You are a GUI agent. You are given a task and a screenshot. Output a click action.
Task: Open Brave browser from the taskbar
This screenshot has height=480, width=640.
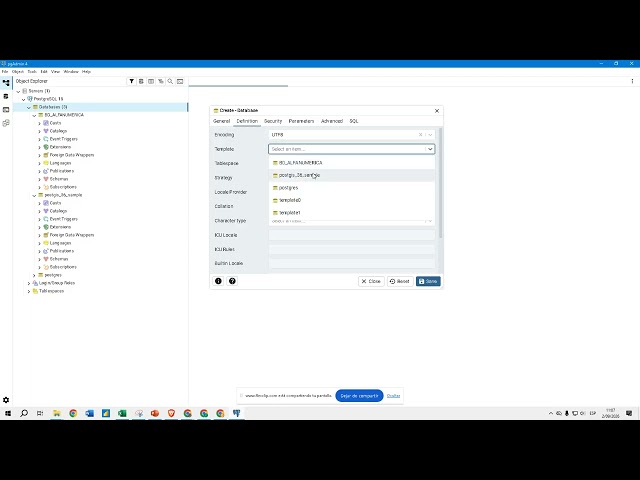pos(171,413)
